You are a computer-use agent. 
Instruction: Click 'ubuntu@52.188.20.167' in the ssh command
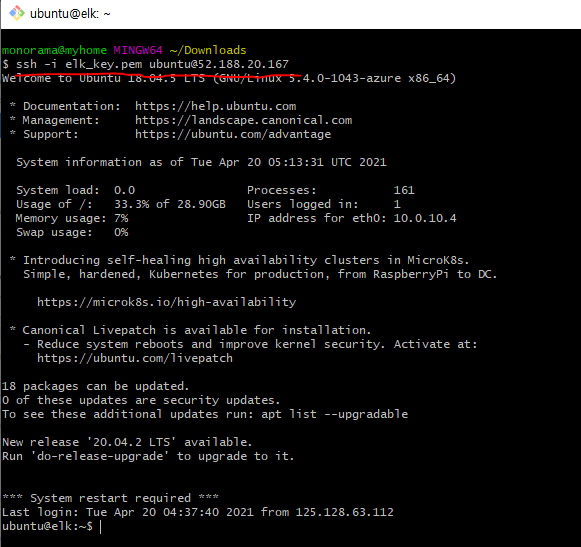pyautogui.click(x=219, y=64)
